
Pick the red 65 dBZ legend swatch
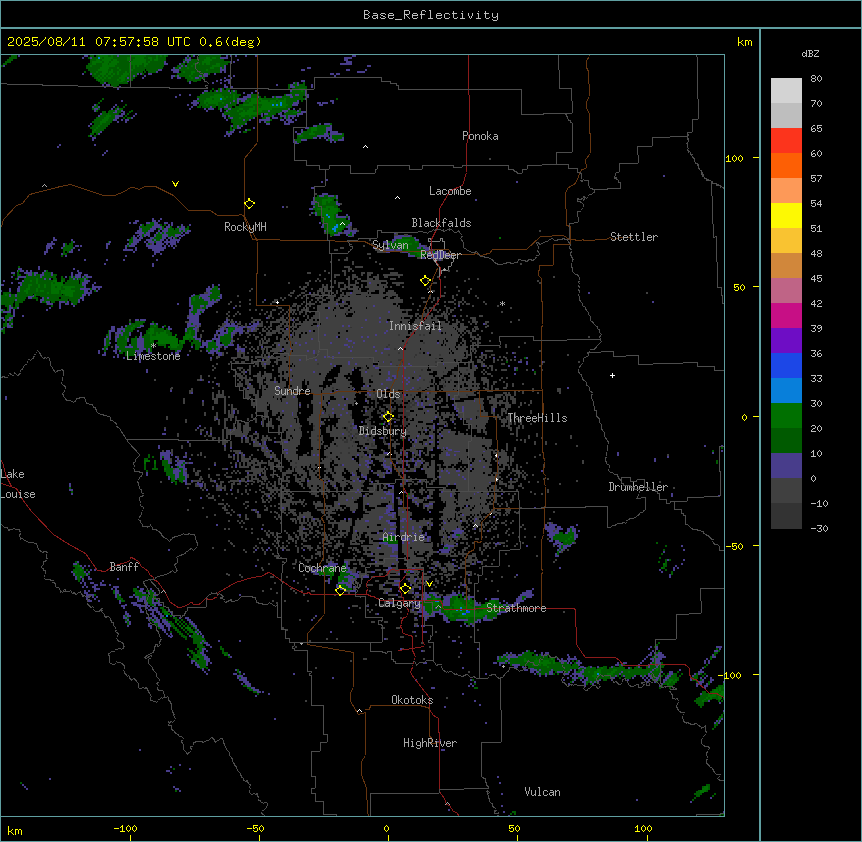[786, 141]
